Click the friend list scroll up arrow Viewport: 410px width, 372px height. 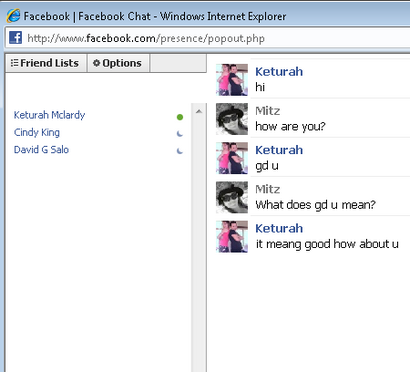point(199,111)
